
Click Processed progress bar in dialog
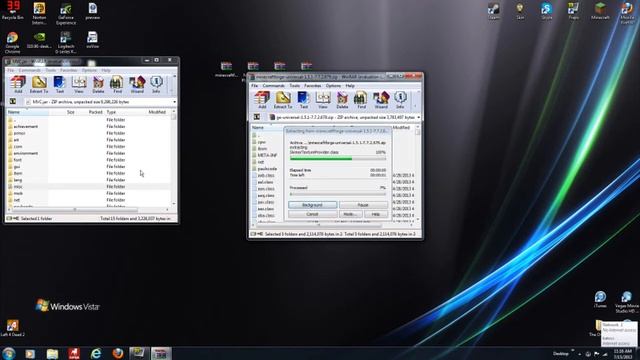coord(338,193)
